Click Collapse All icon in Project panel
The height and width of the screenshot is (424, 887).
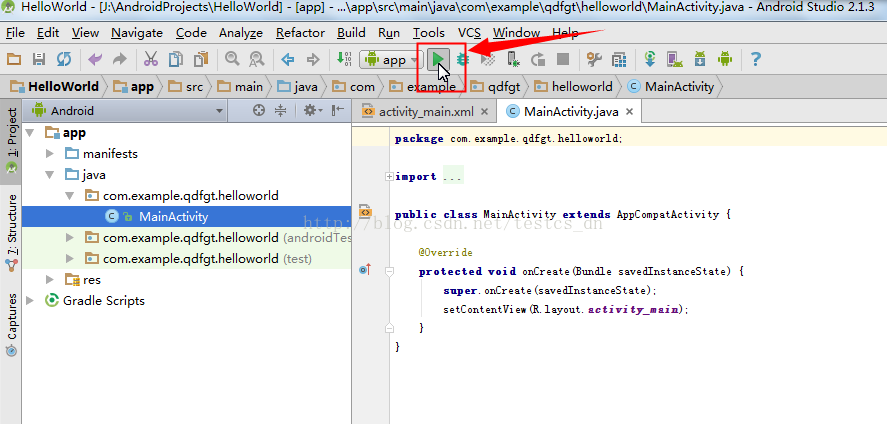pyautogui.click(x=281, y=111)
